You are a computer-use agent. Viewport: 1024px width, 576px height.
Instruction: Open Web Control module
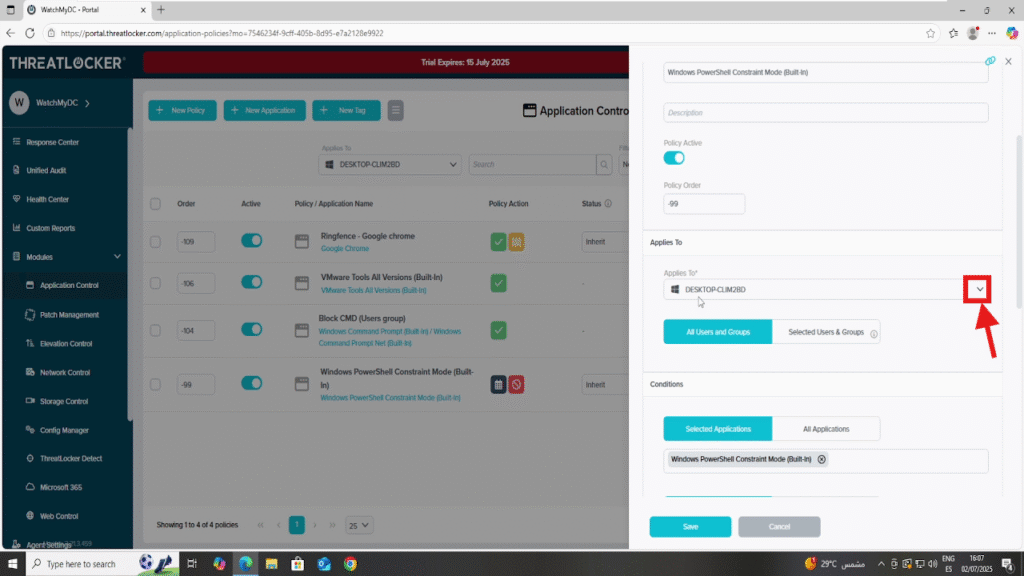pyautogui.click(x=59, y=516)
